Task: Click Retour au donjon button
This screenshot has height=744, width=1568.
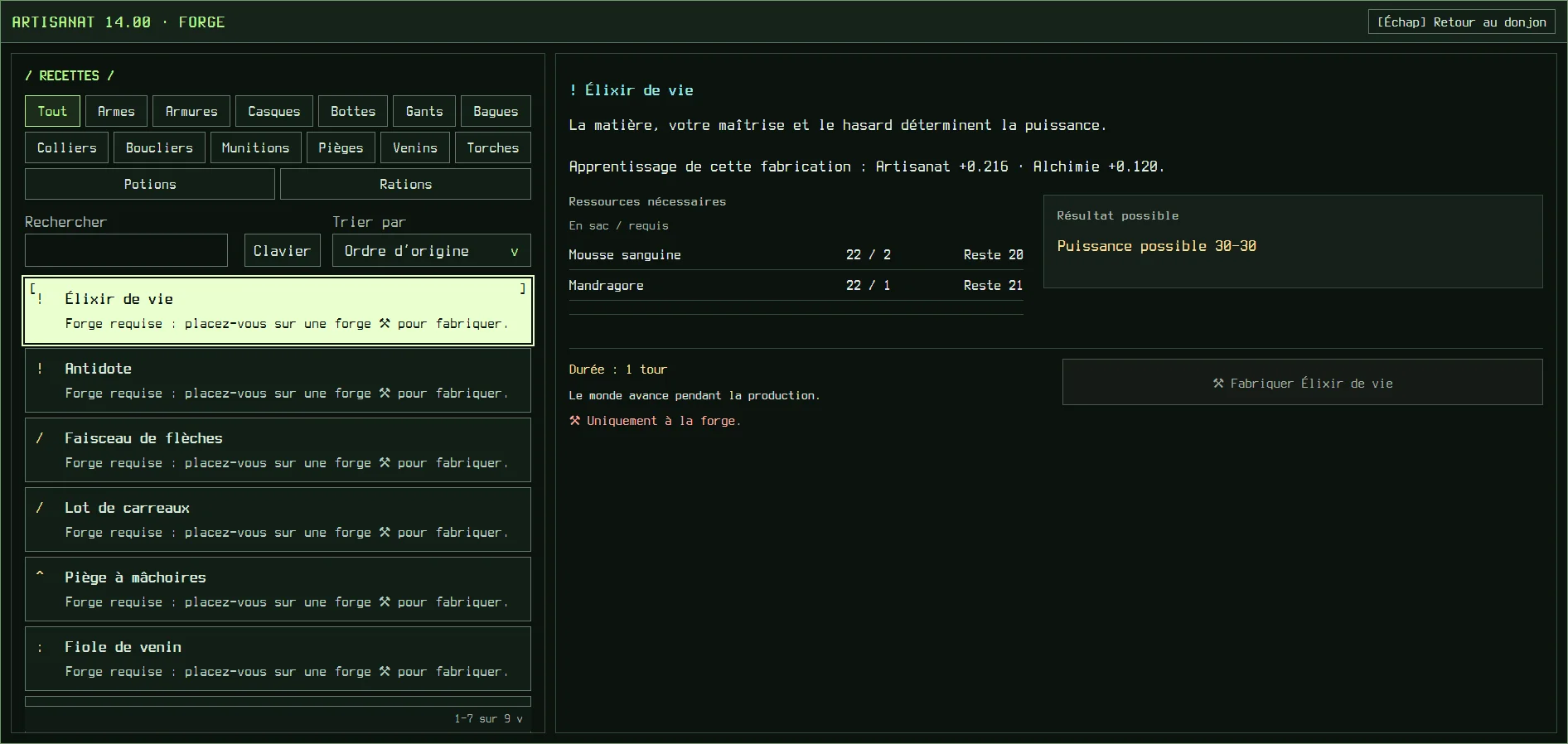Action: (1461, 22)
